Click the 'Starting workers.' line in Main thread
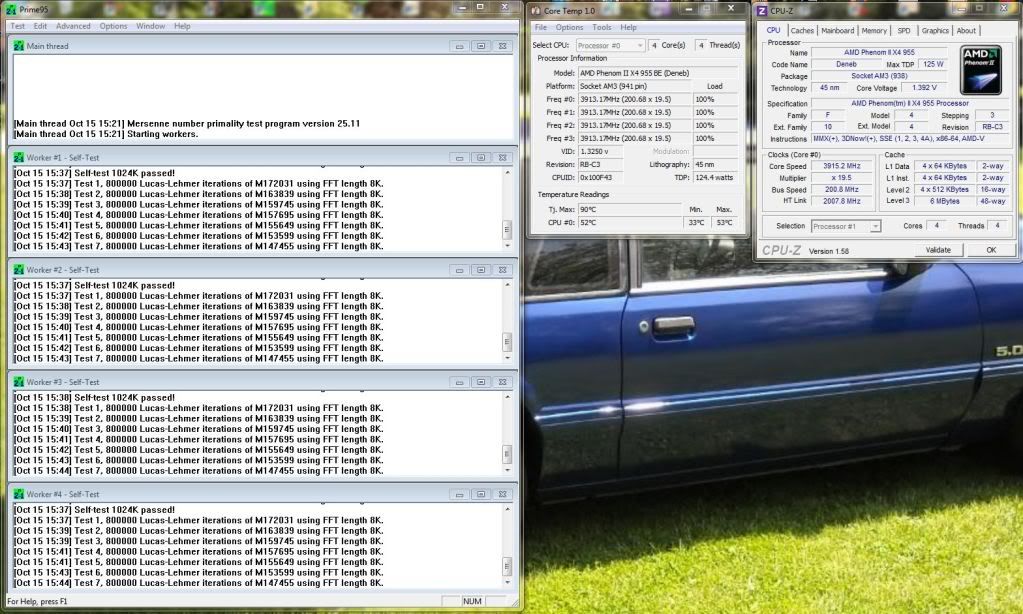The image size is (1023, 614). [106, 134]
